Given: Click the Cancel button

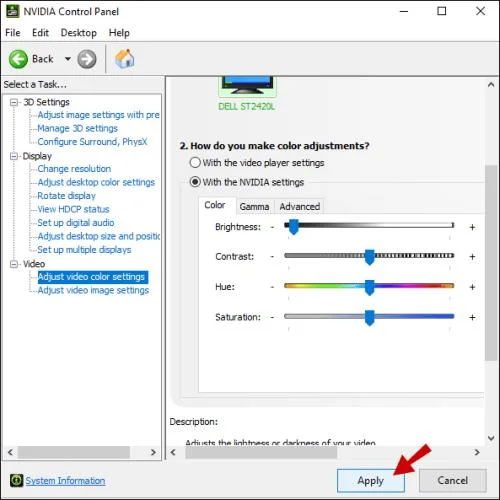Looking at the screenshot, I should pos(453,481).
